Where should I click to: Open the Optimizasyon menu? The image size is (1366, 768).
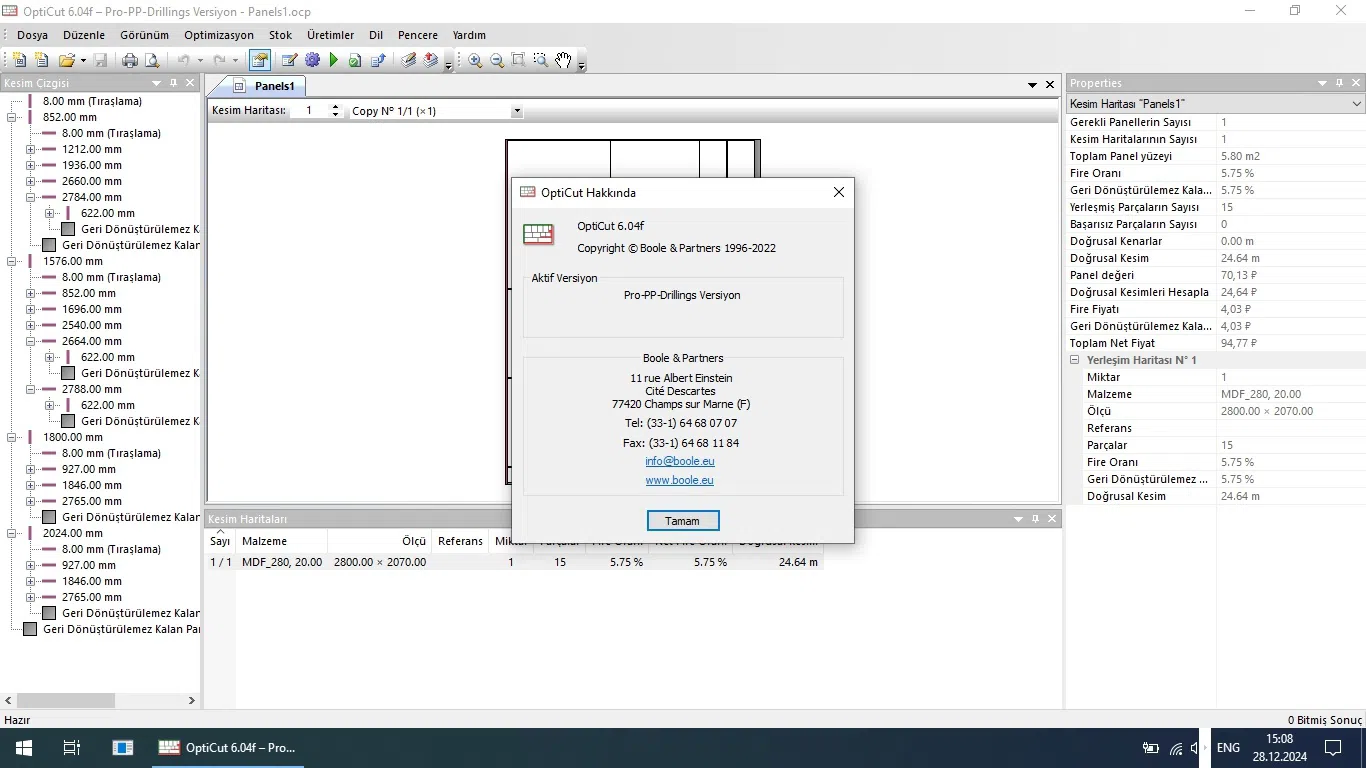219,35
